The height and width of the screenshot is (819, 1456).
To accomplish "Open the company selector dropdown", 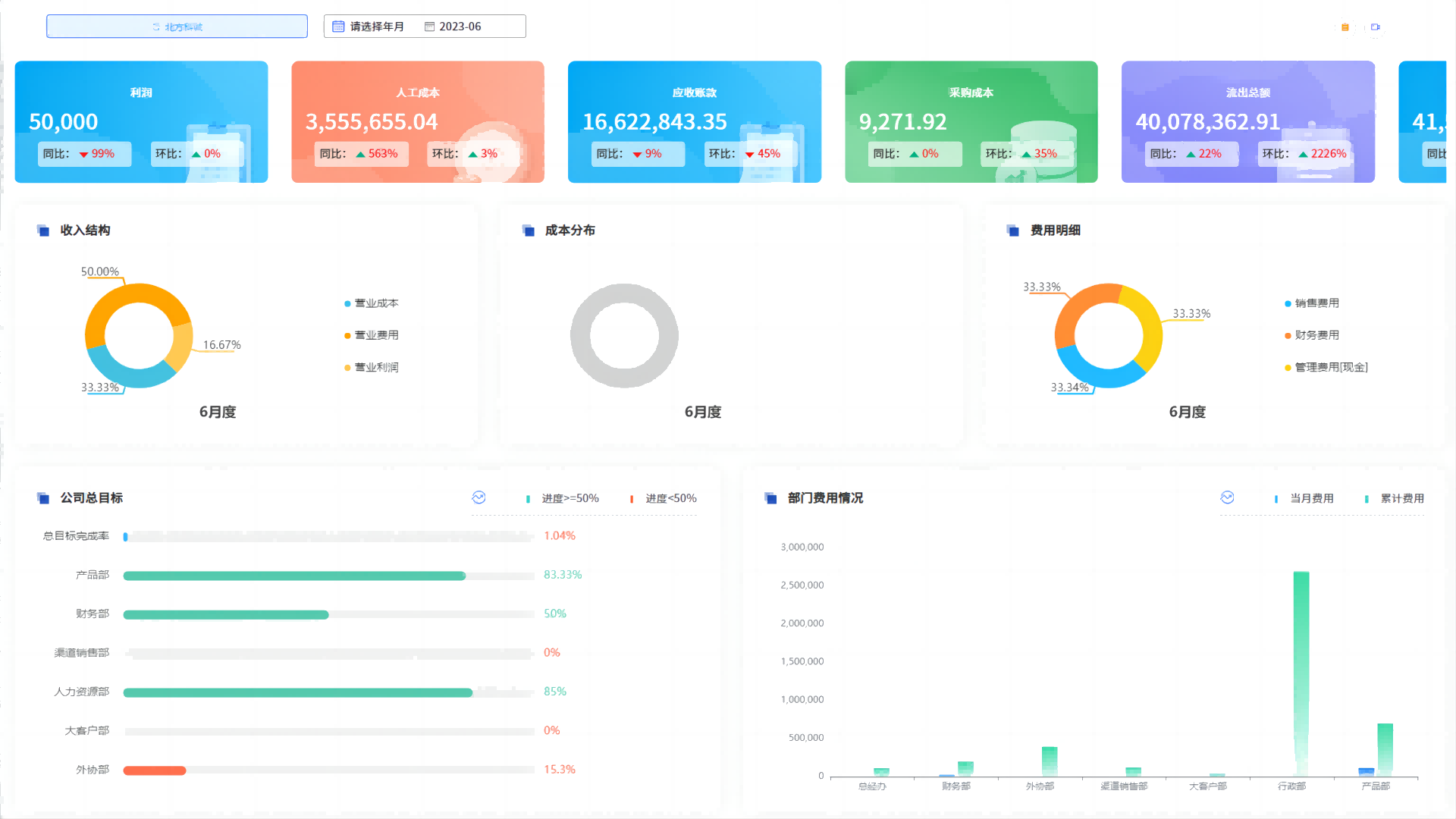I will point(177,27).
